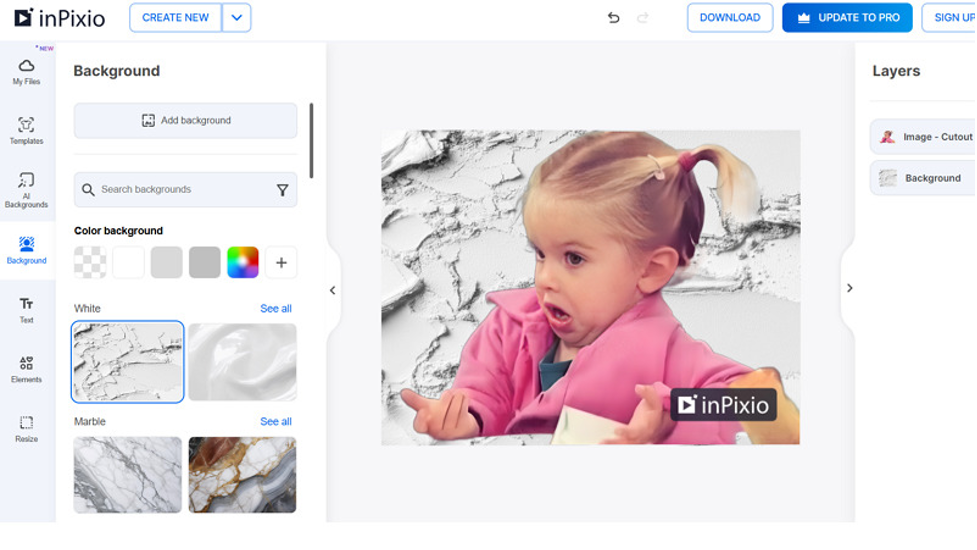Screen dimensions: 977x550
Task: Open My Files in sidebar
Action: [x=26, y=71]
